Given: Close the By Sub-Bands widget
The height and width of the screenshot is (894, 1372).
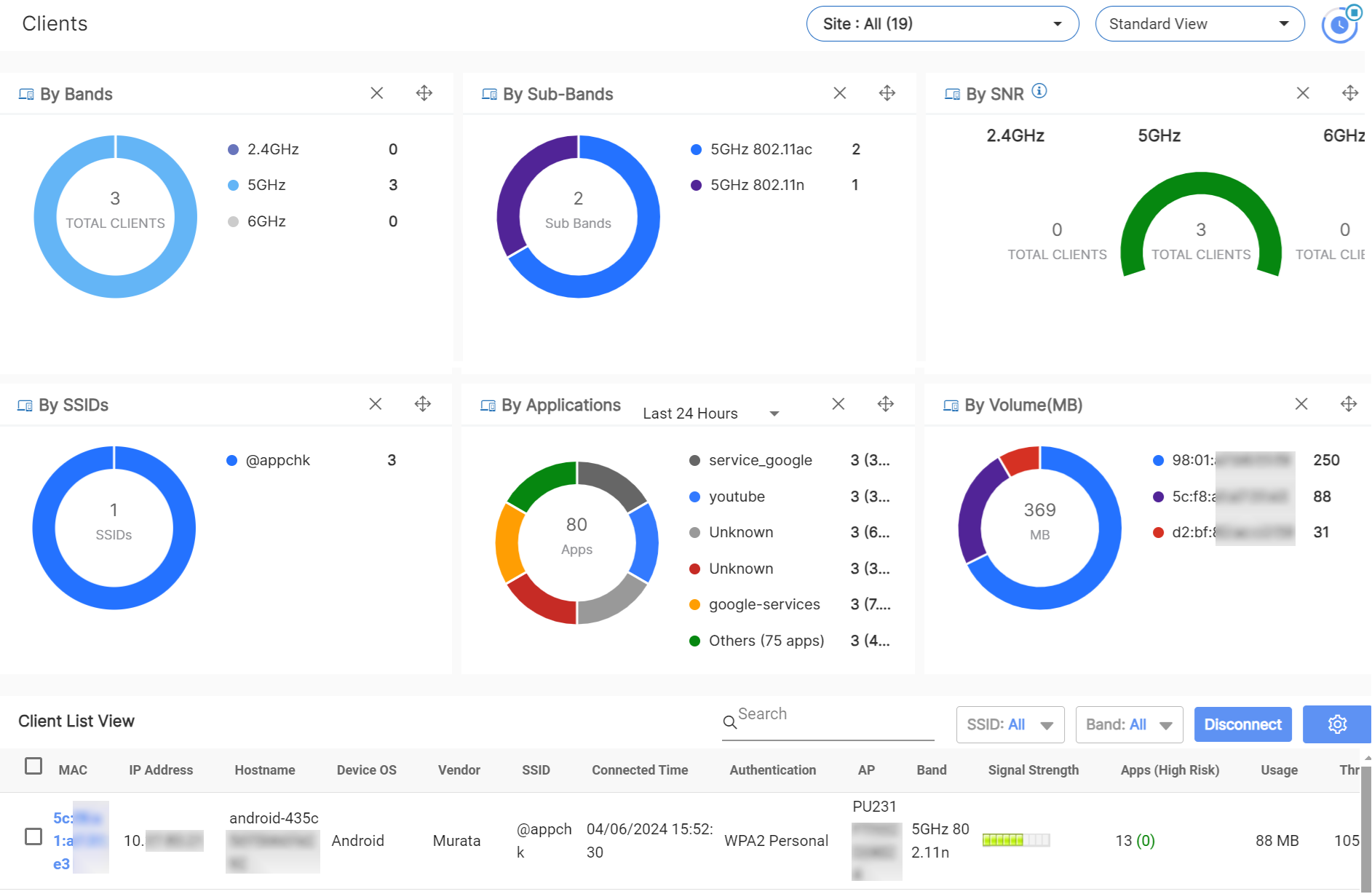Looking at the screenshot, I should tap(839, 93).
